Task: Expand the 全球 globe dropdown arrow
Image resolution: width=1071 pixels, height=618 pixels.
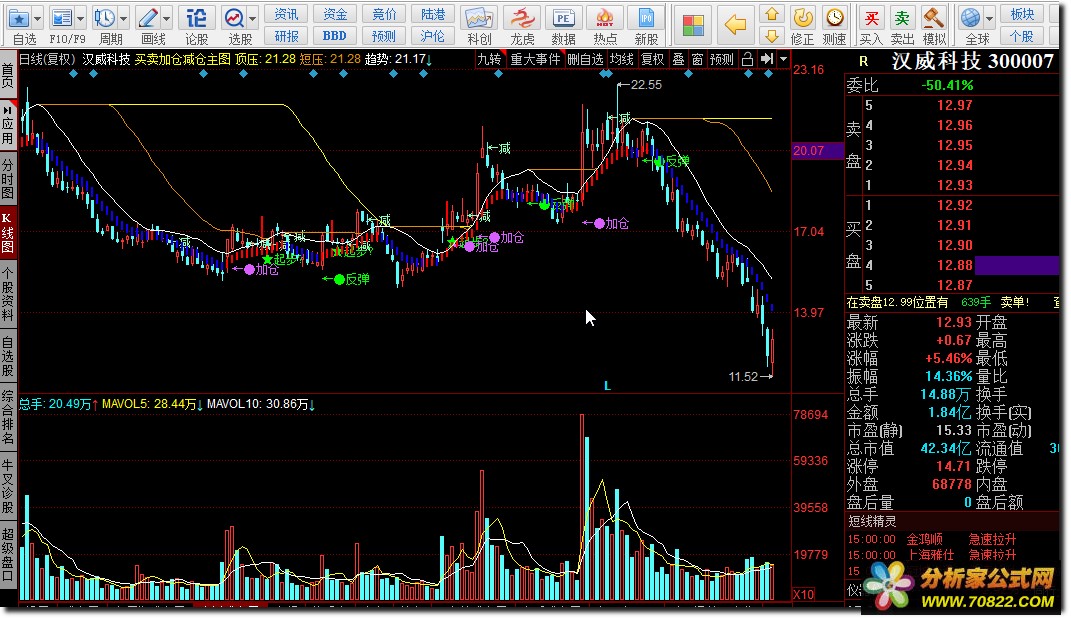Action: click(988, 18)
